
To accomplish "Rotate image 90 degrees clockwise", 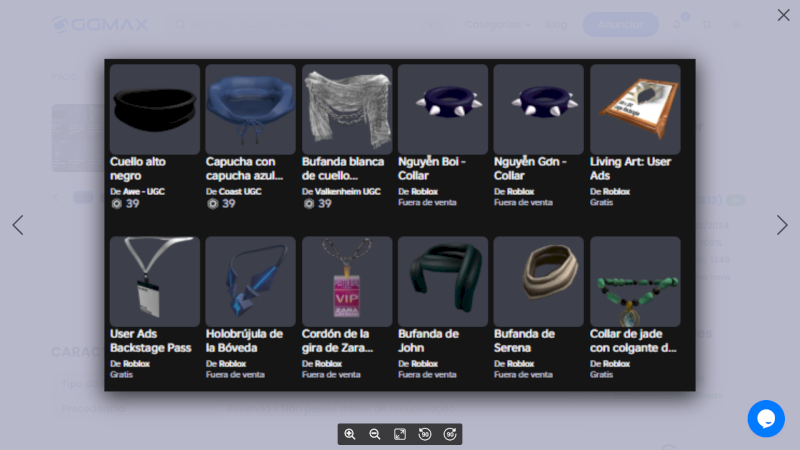I will [x=450, y=434].
